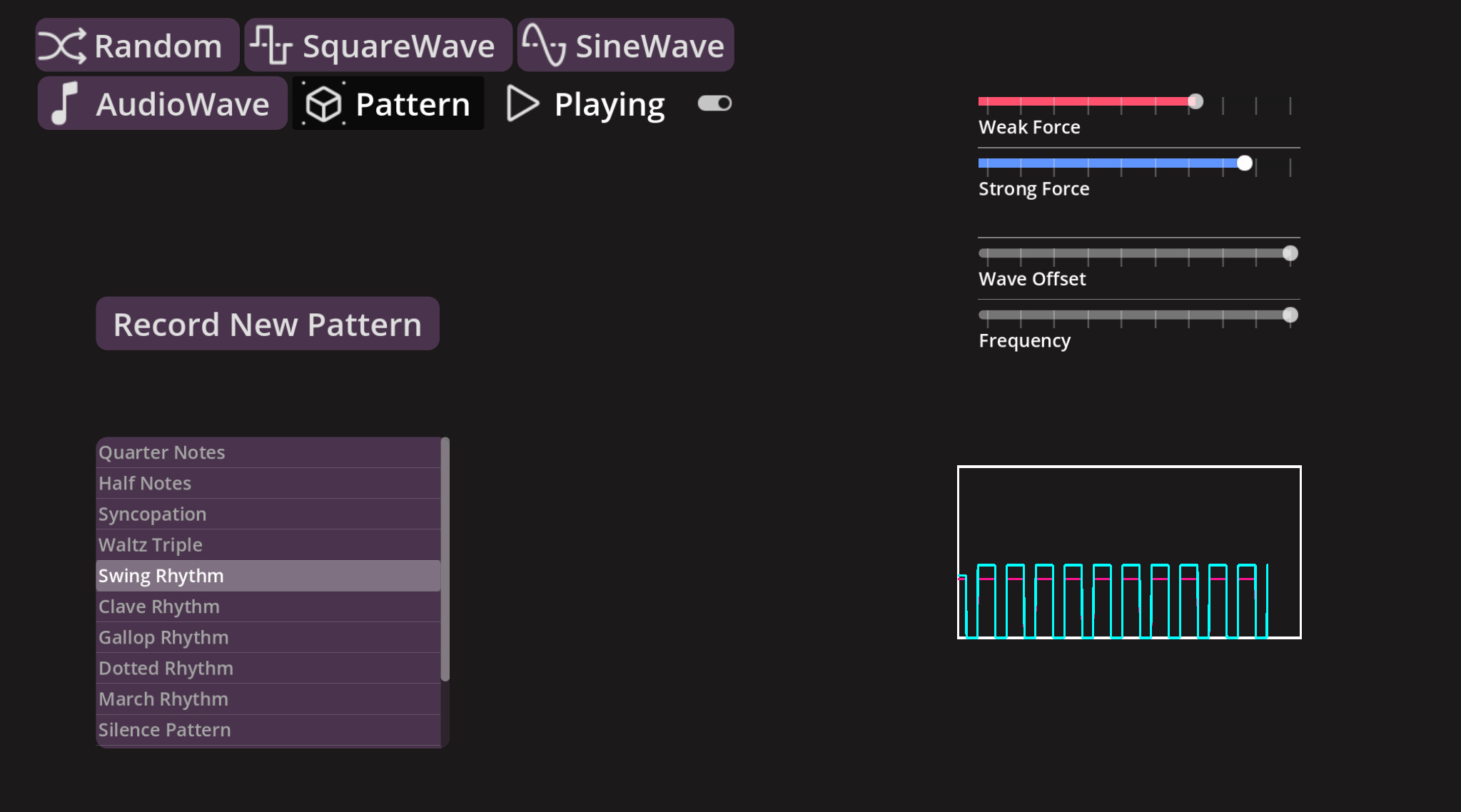Select Clave Rhythm from the pattern list

tap(268, 606)
